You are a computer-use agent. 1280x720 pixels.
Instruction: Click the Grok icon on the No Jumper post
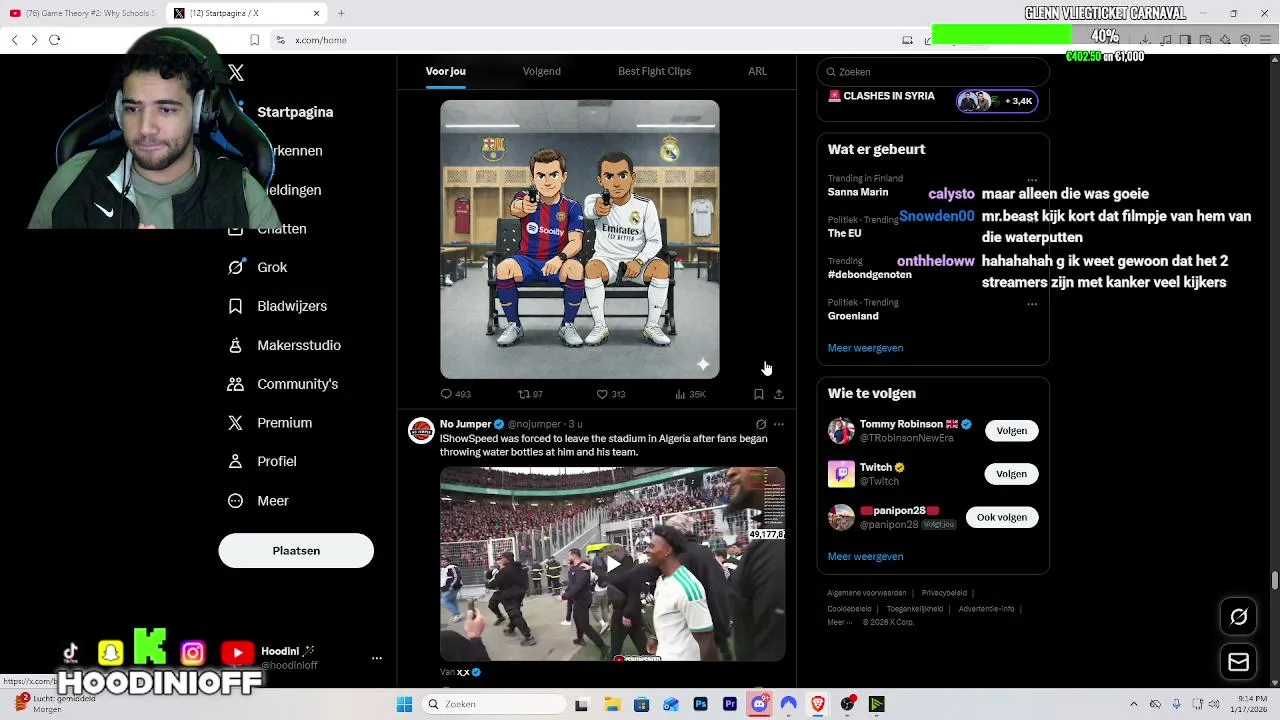(761, 424)
